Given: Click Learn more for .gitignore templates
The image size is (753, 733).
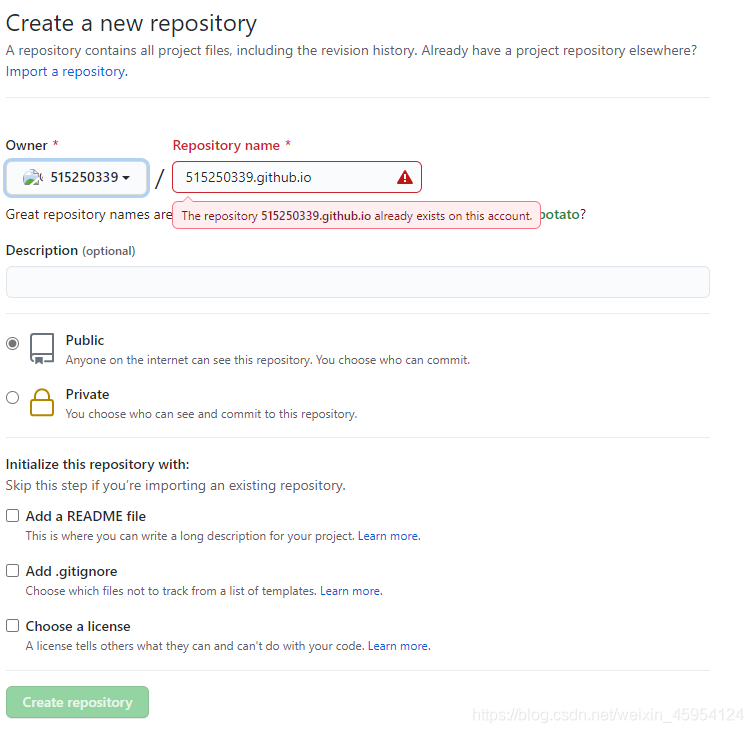Looking at the screenshot, I should (x=350, y=591).
